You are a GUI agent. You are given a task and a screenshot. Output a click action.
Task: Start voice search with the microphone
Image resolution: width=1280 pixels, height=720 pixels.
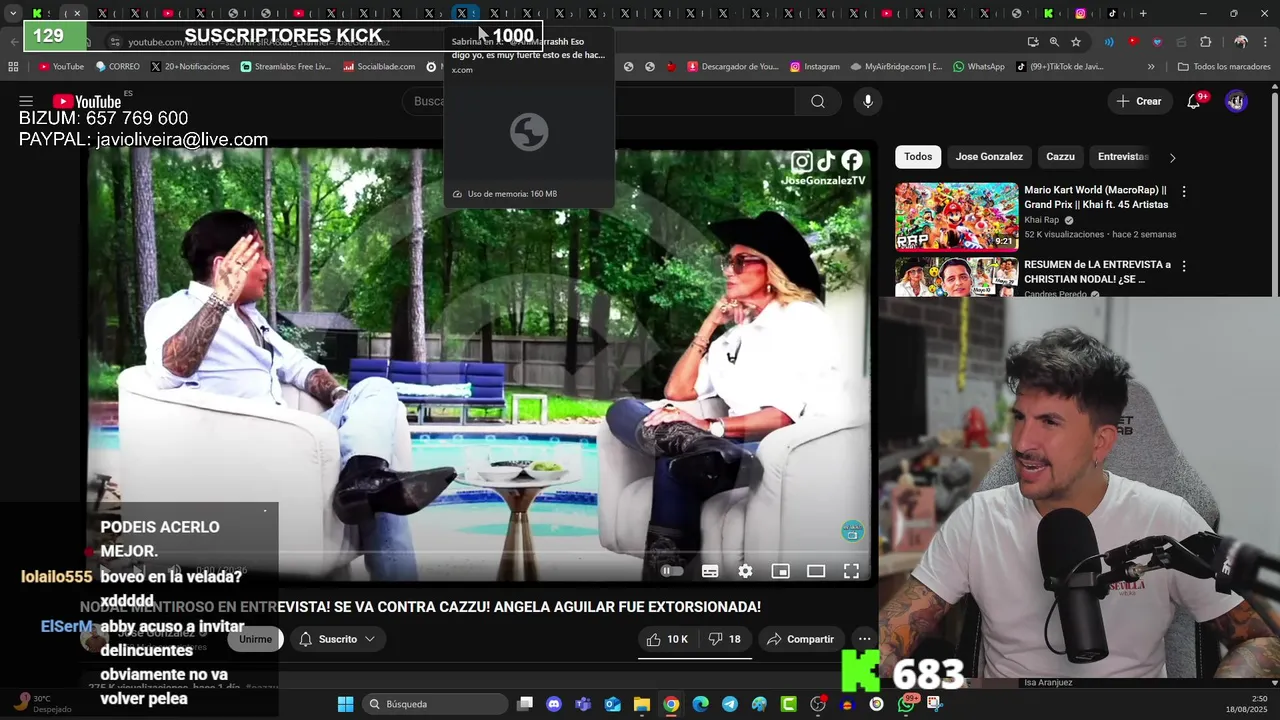click(868, 101)
